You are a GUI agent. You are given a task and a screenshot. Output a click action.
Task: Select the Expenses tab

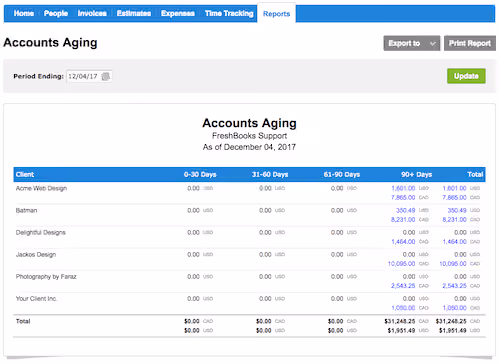click(178, 13)
